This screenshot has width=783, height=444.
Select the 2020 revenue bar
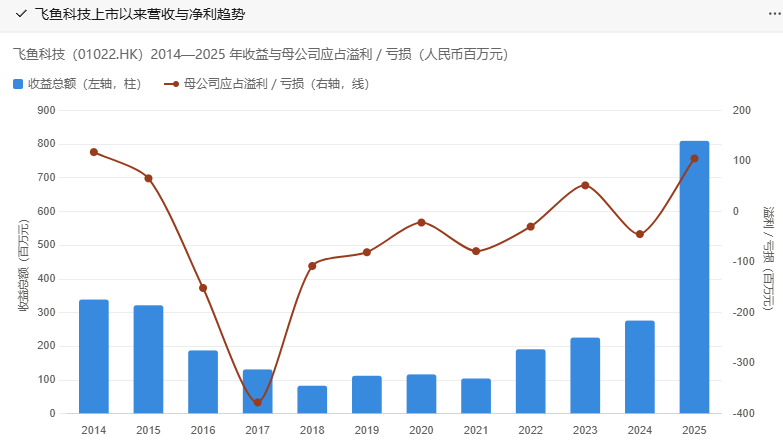click(421, 394)
